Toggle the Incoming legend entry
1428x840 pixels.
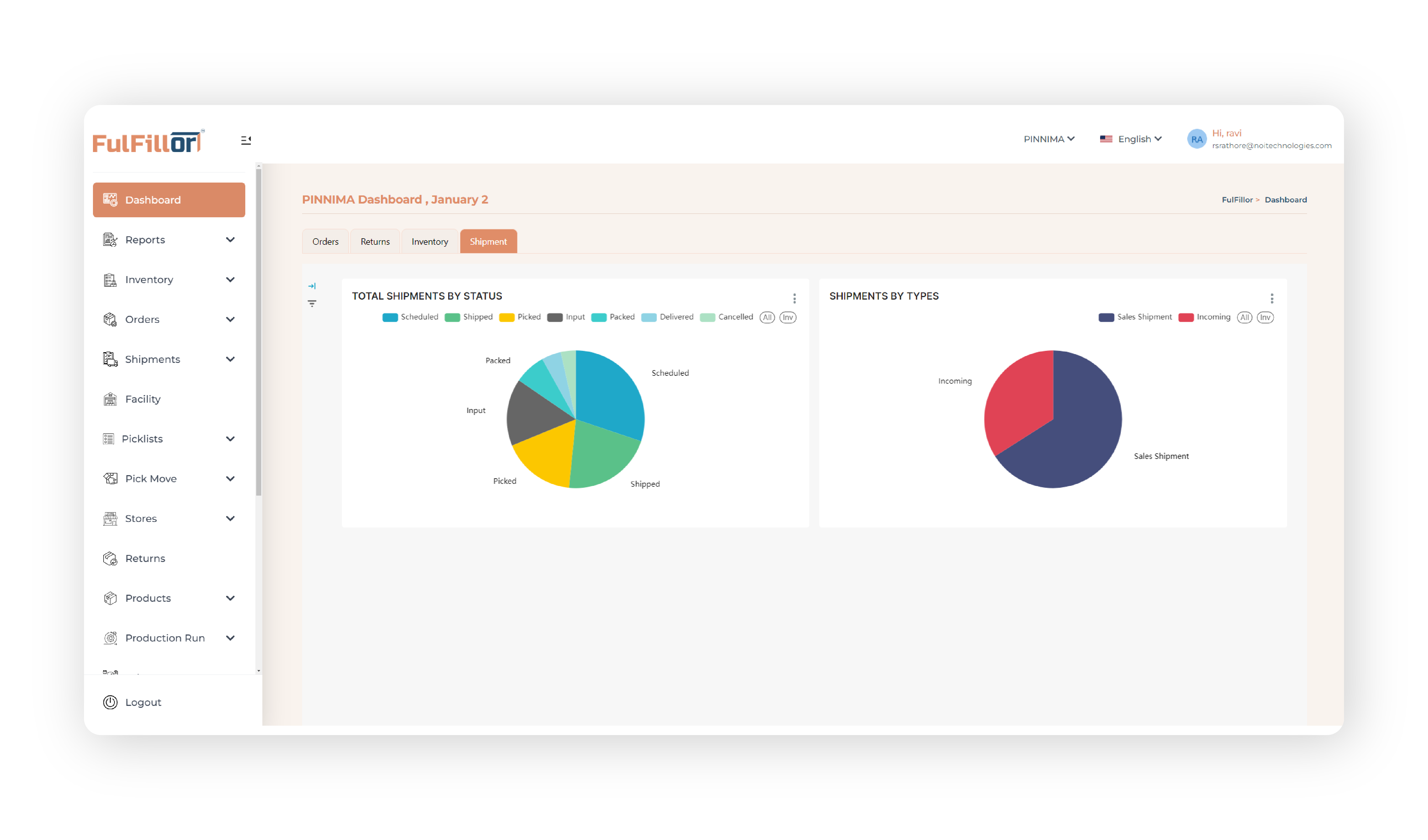[1204, 317]
